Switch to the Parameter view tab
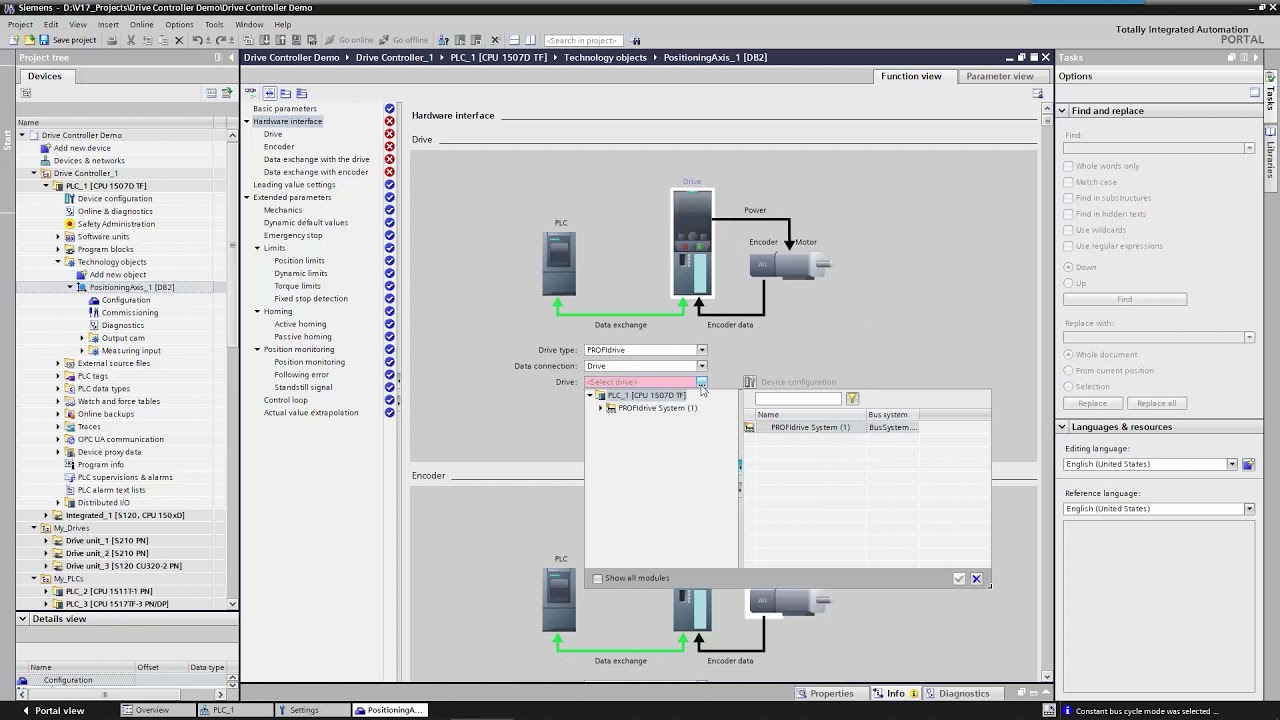 pos(999,76)
